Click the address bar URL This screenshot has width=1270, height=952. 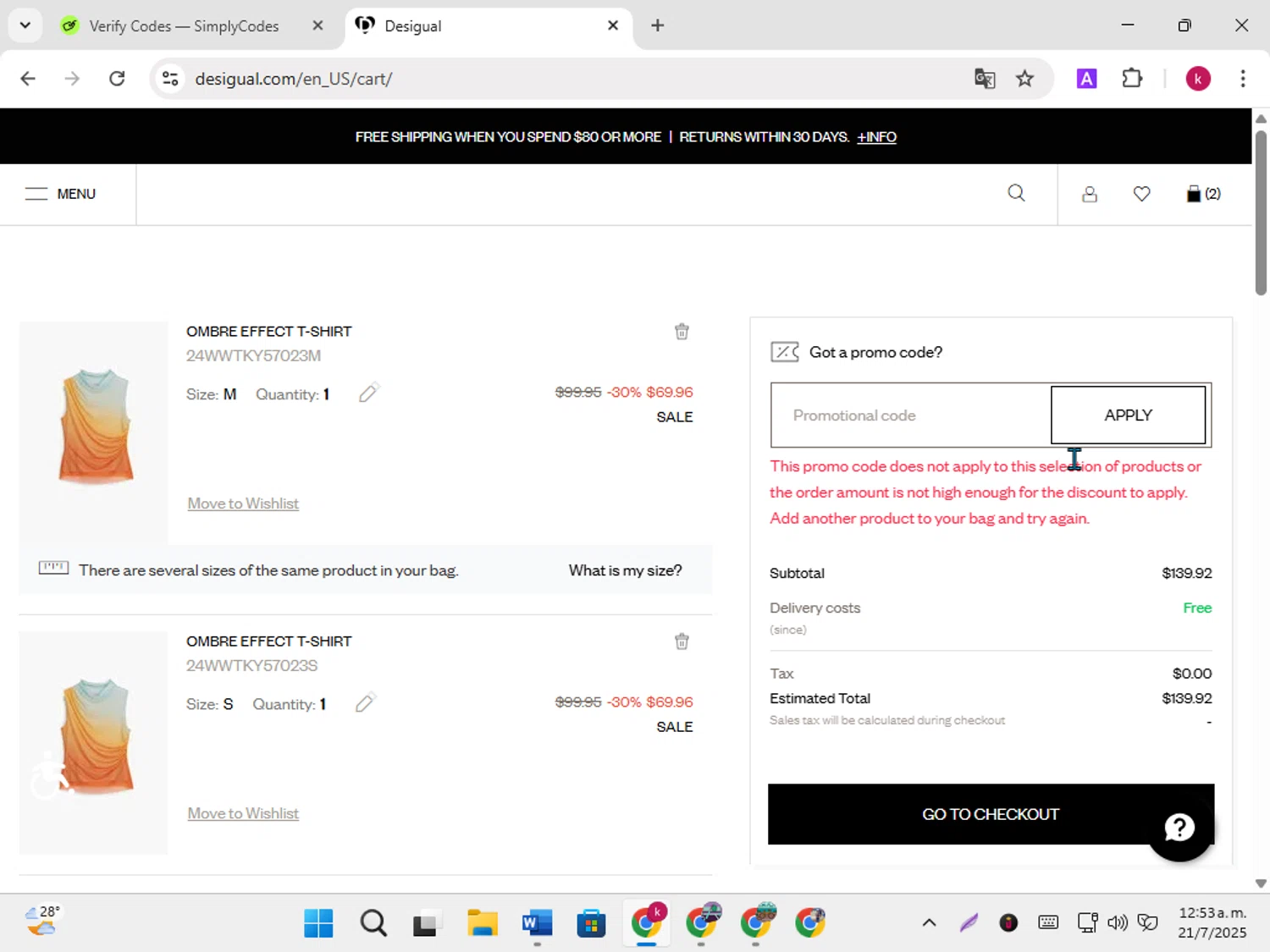click(293, 79)
